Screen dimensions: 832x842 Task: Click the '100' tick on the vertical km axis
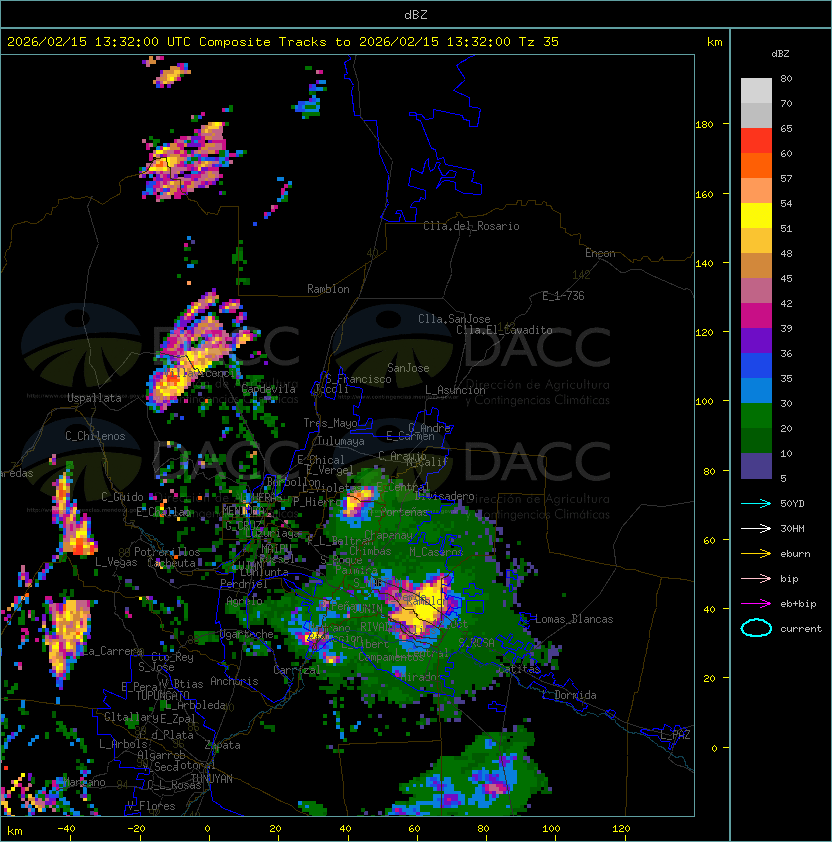(704, 402)
